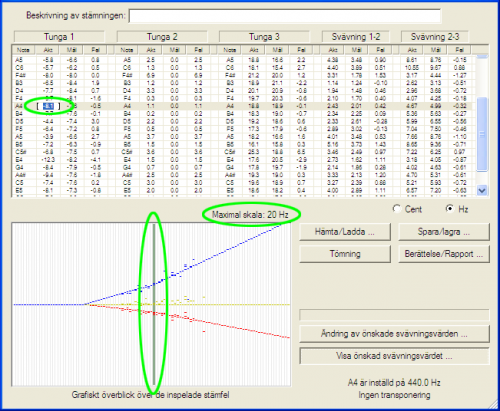Click the Note column header under Tunga 1
The height and width of the screenshot is (411, 500).
(23, 50)
